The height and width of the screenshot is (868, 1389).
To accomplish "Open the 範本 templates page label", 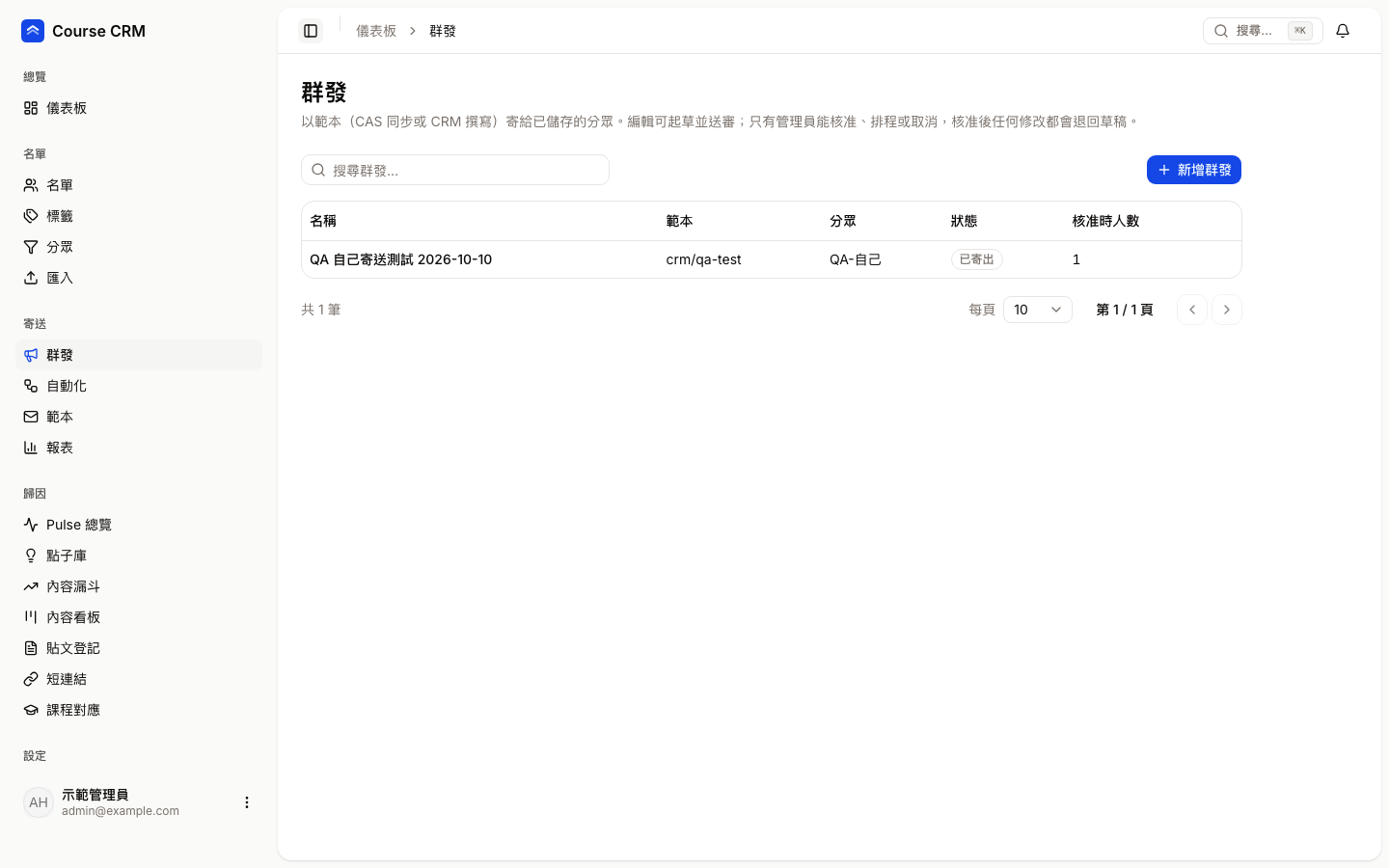I will 60,417.
